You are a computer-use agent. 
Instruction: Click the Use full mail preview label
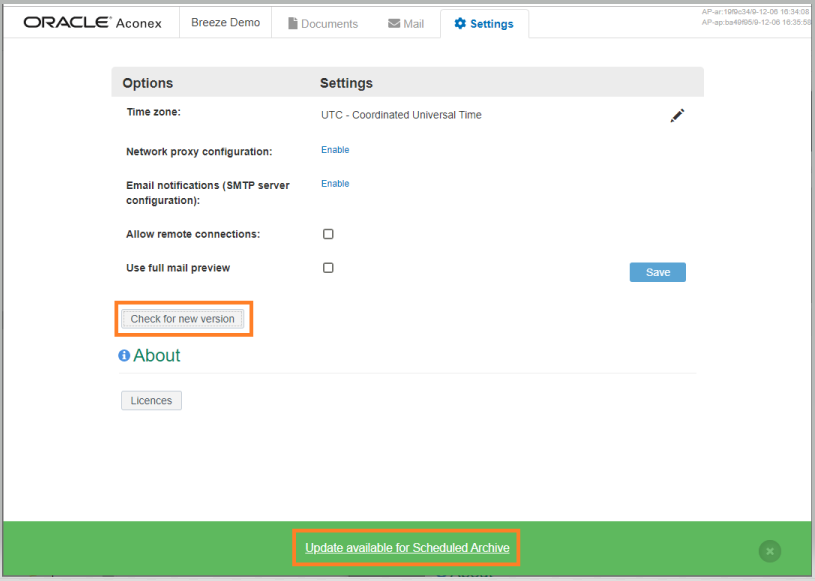pos(178,268)
